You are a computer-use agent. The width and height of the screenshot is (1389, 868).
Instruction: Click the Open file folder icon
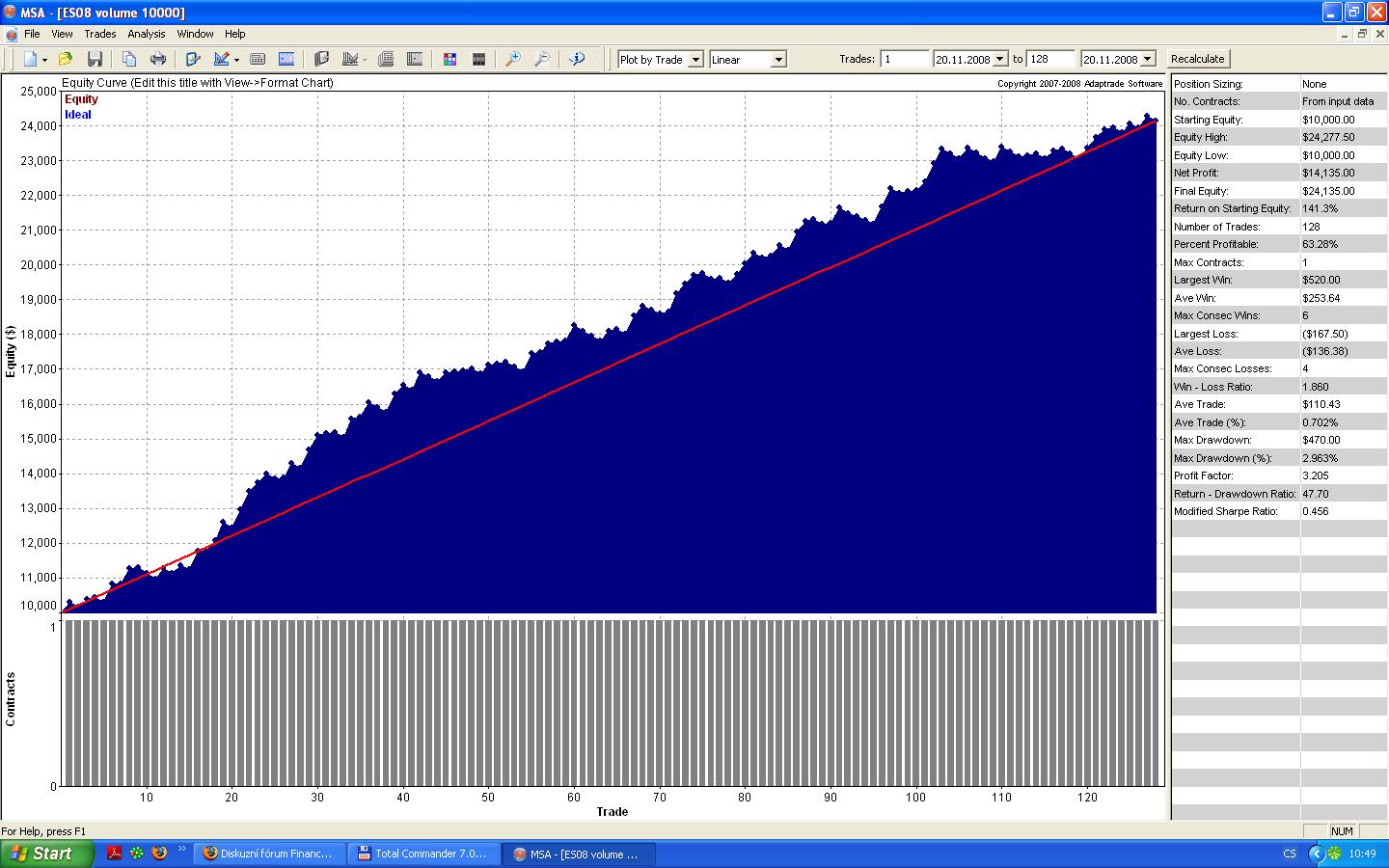[x=66, y=60]
